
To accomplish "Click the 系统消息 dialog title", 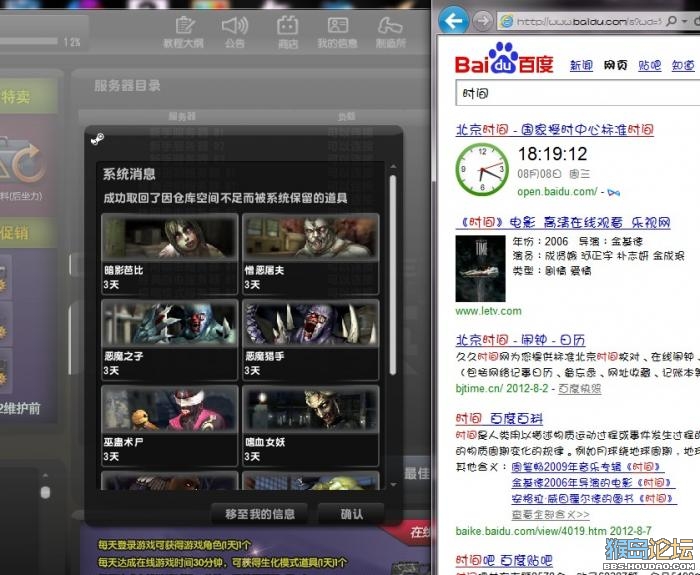I will click(x=129, y=174).
